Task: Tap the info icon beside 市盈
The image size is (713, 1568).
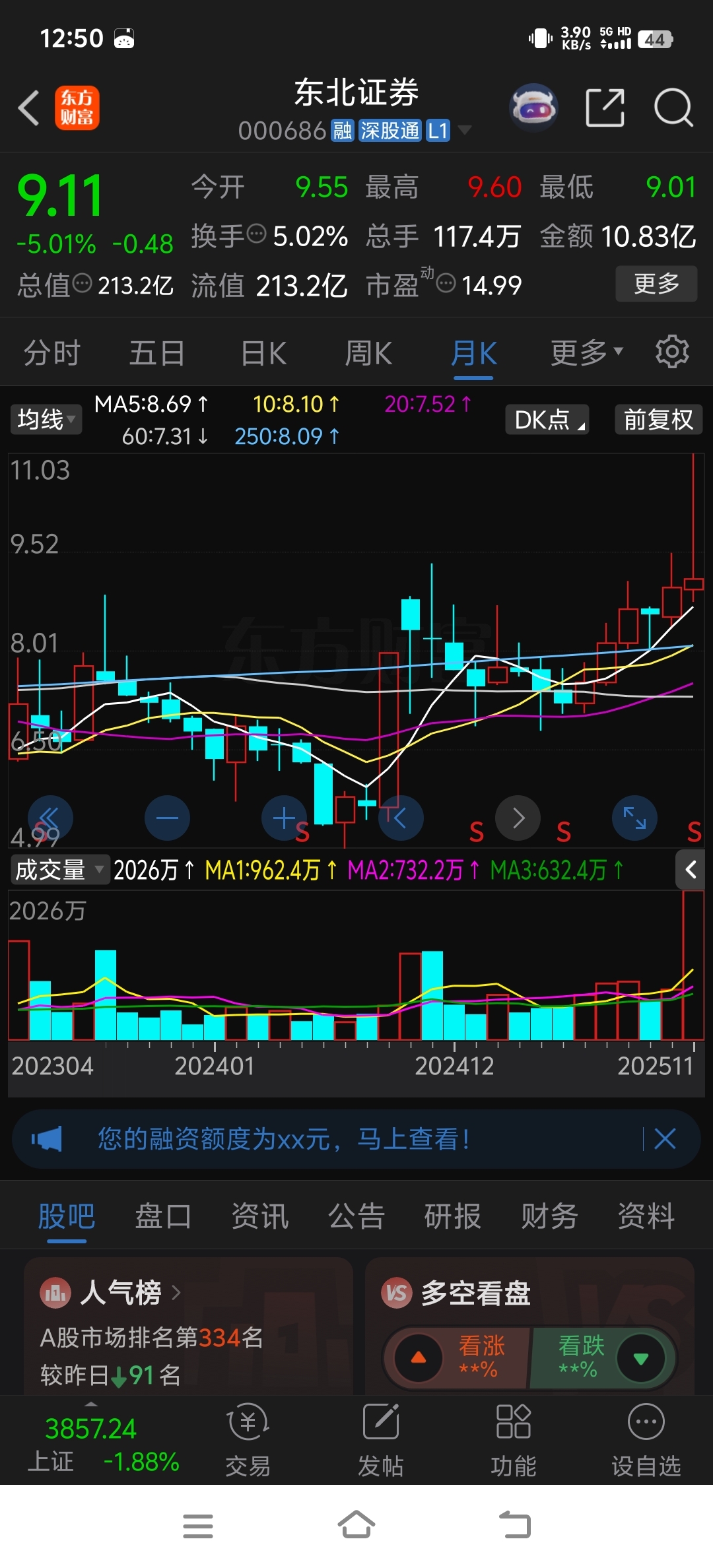Action: (446, 283)
